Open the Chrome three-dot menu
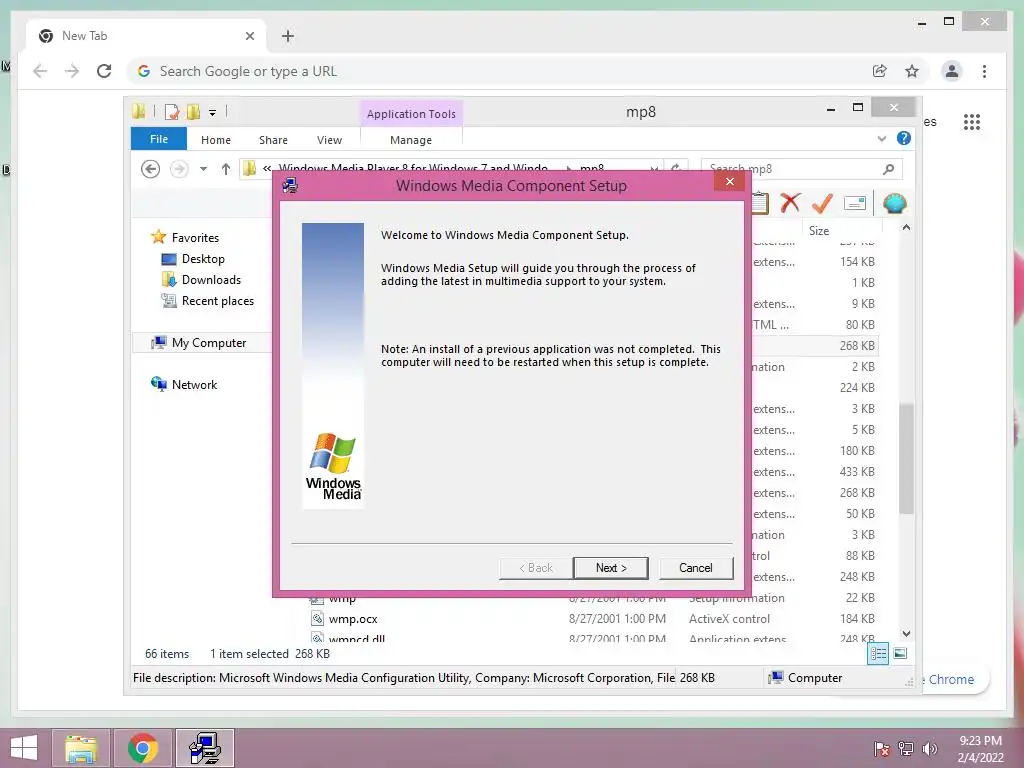The width and height of the screenshot is (1024, 768). [x=984, y=71]
